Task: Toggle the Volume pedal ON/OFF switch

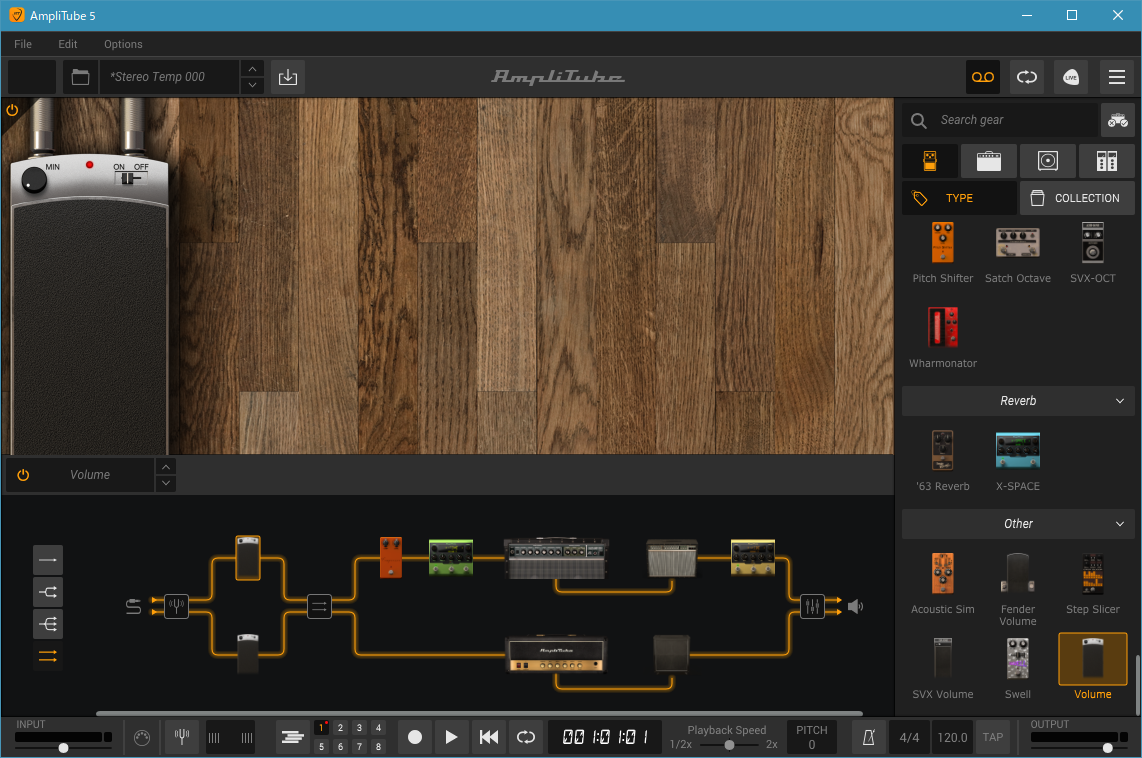Action: pyautogui.click(x=130, y=178)
